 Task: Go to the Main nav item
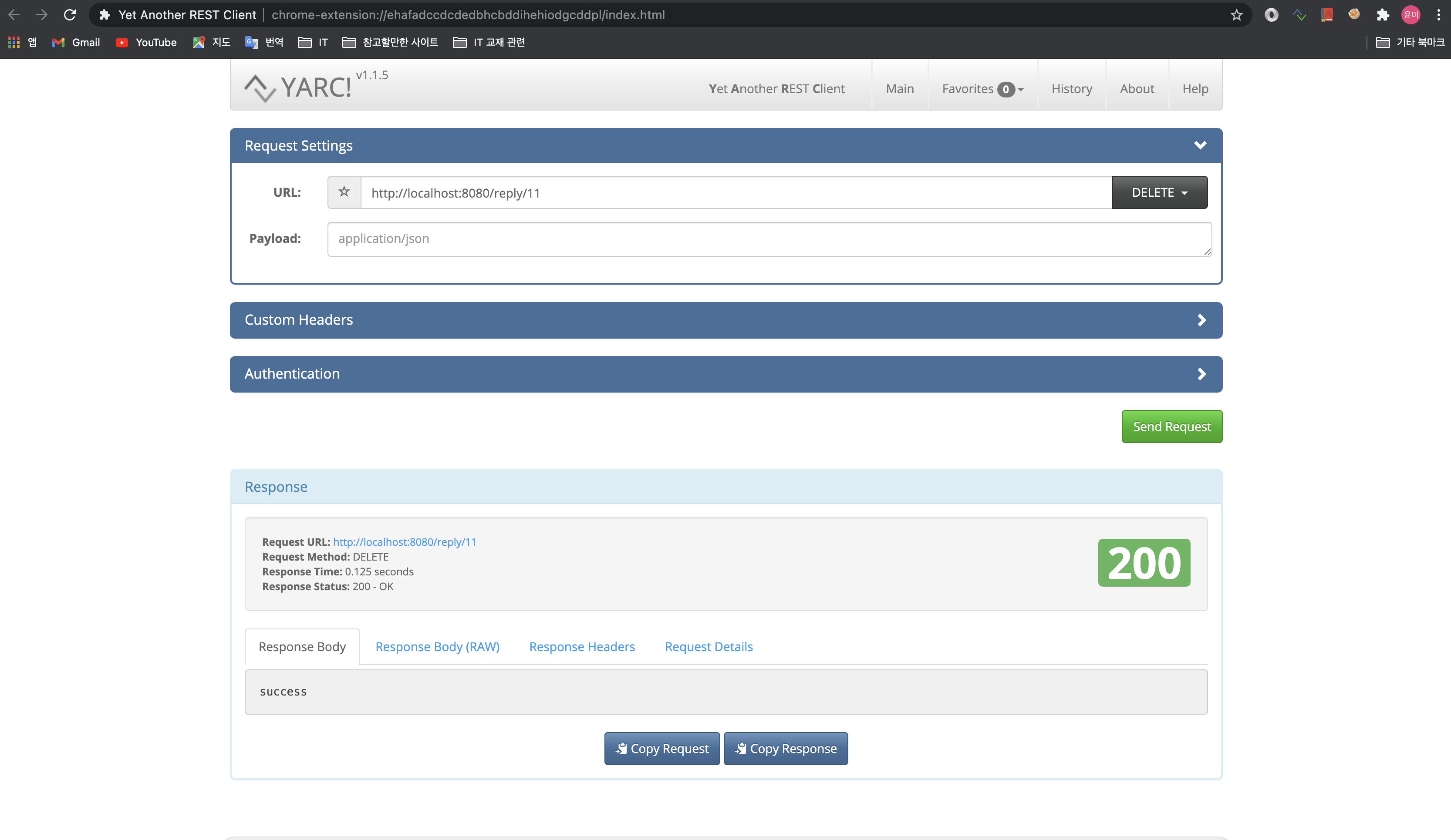900,89
